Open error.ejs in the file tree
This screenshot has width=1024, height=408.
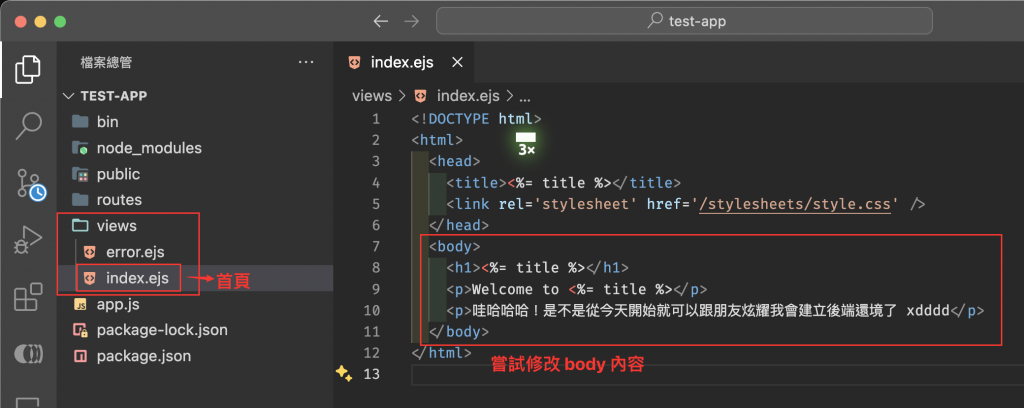tap(136, 252)
